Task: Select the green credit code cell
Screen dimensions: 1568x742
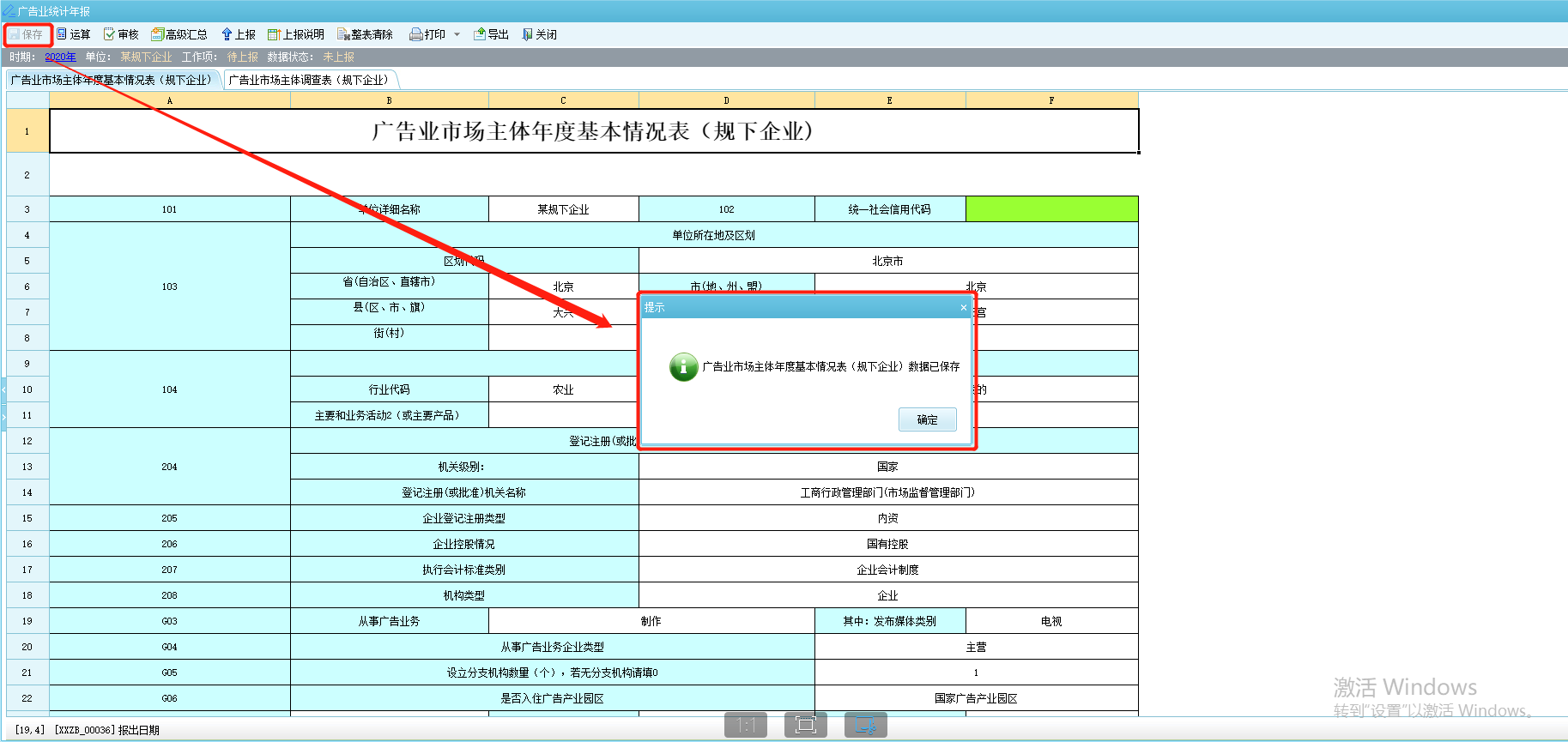Action: tap(1051, 209)
